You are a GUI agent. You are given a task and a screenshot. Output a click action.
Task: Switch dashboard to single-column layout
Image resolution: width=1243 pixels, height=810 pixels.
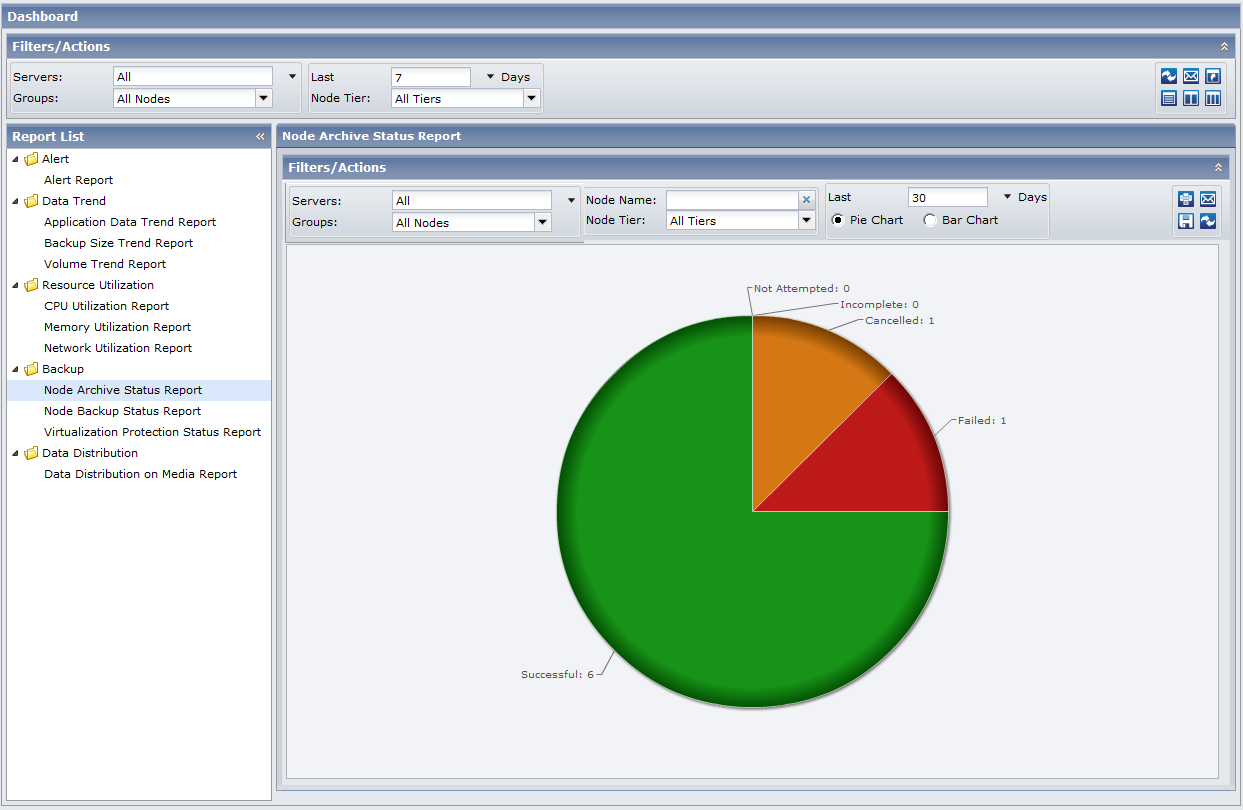point(1168,98)
